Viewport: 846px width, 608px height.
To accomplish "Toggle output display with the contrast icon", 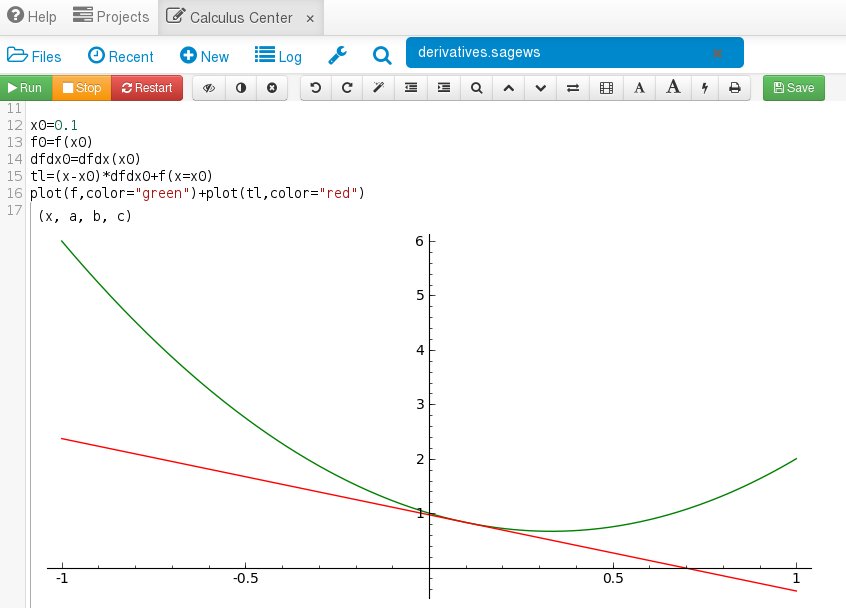I will tap(240, 88).
